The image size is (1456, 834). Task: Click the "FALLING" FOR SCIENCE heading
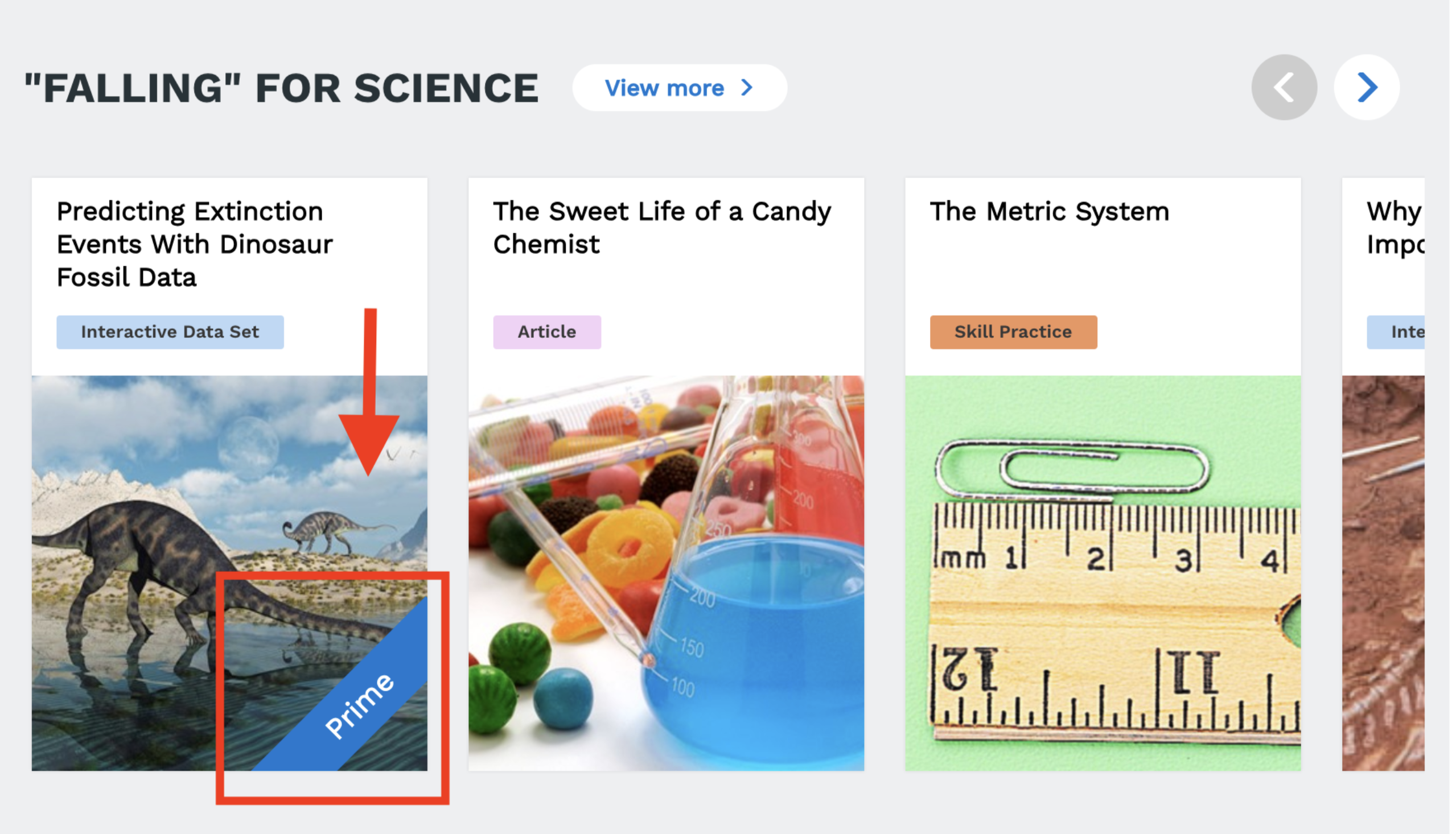[x=282, y=89]
